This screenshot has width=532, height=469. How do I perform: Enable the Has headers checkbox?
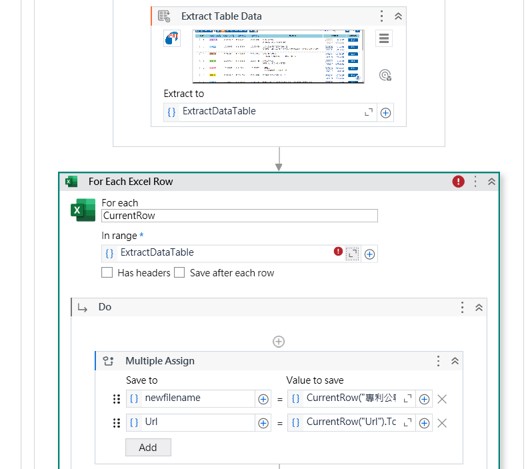tap(107, 273)
